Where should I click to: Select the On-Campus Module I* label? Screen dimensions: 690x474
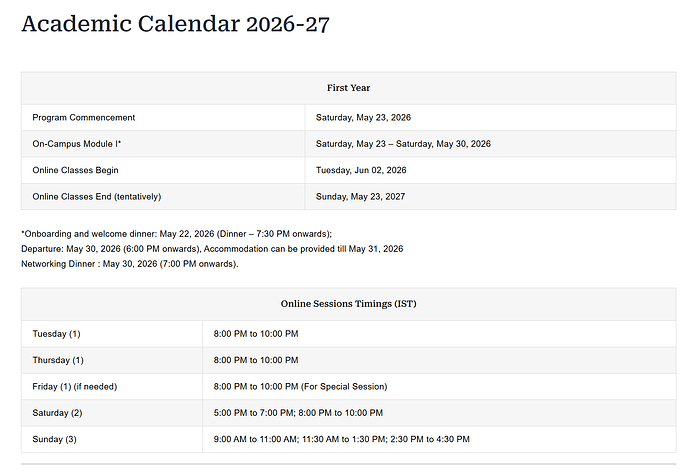[x=77, y=144]
